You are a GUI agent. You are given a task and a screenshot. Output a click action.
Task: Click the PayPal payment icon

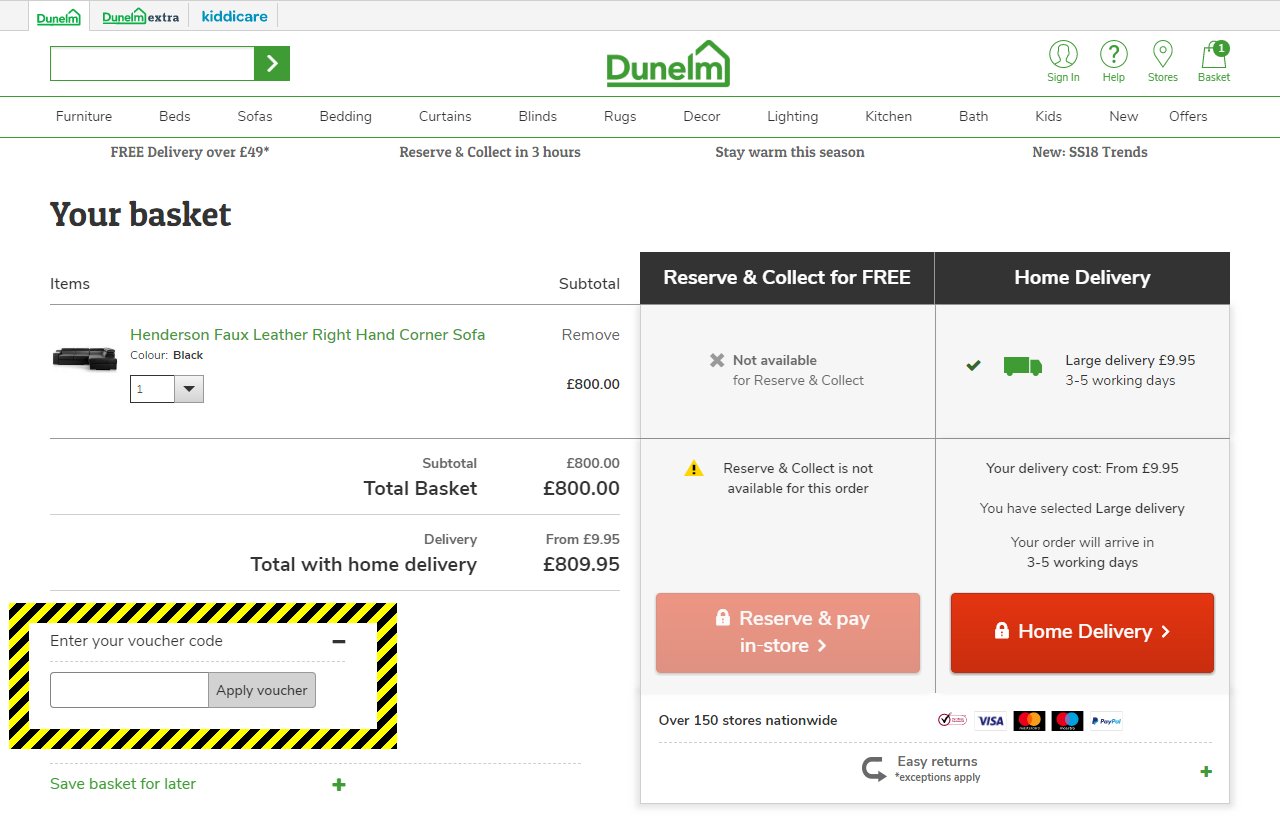1106,720
